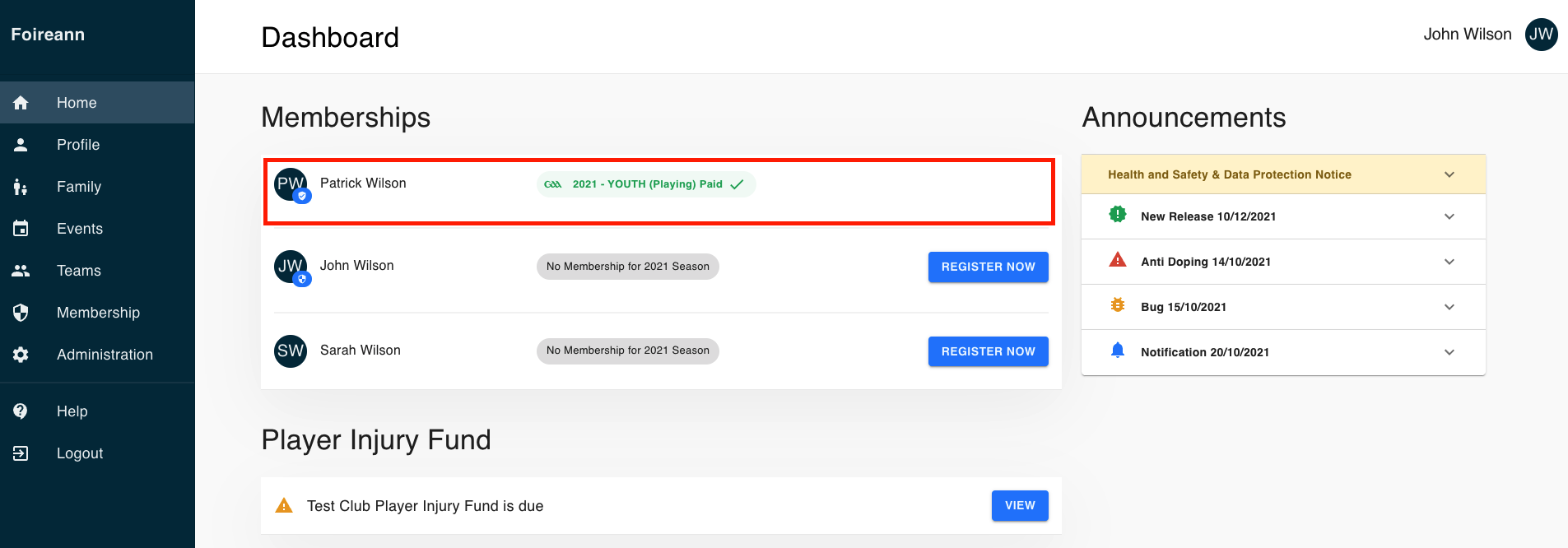Screen dimensions: 1568x548
Task: Expand Bug 15/10/2021 chevron
Action: [1449, 307]
